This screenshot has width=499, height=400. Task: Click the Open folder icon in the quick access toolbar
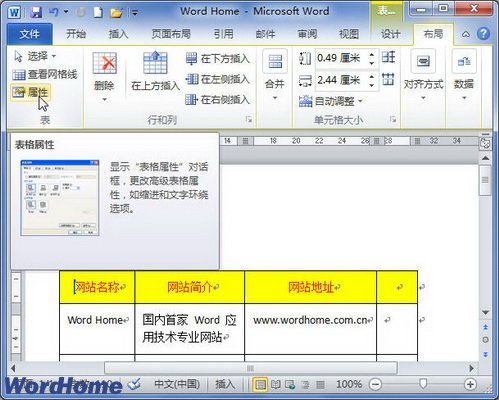[x=116, y=13]
